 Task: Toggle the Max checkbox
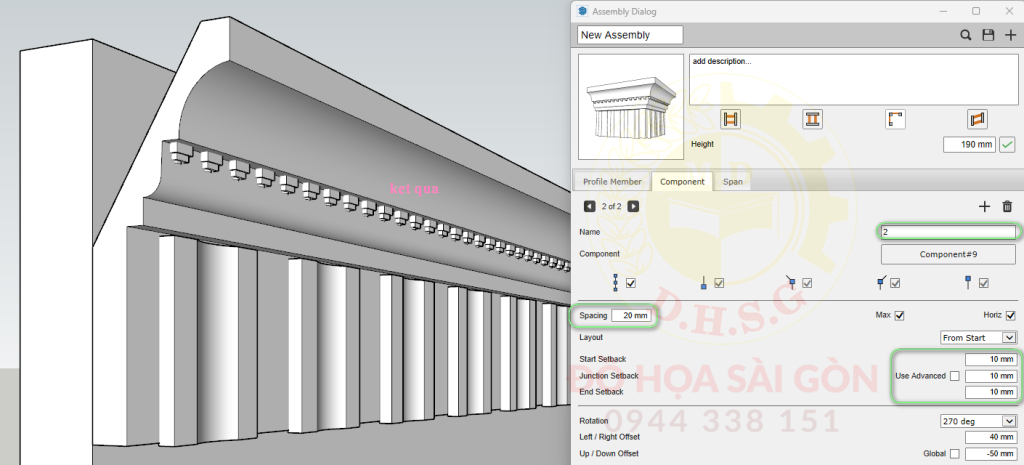(x=899, y=316)
